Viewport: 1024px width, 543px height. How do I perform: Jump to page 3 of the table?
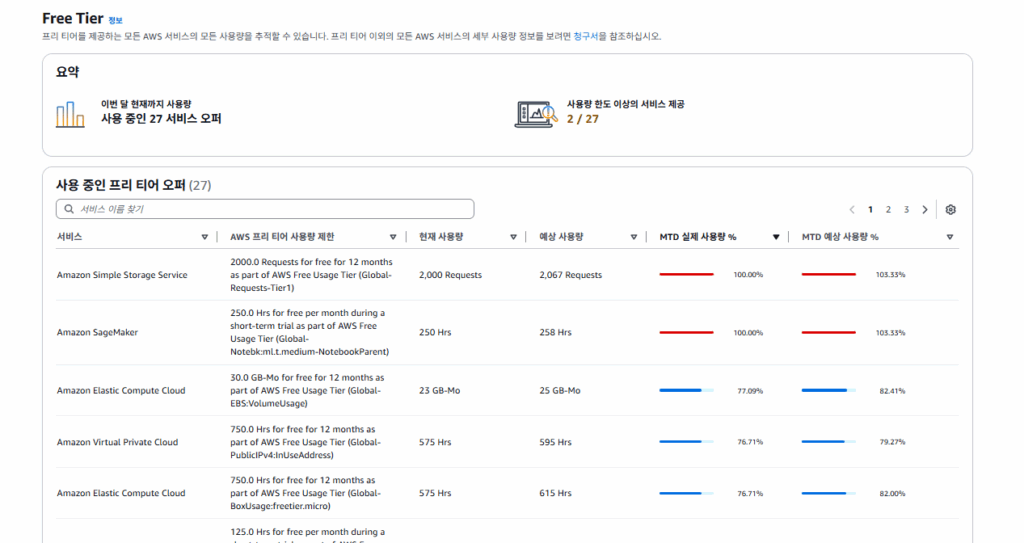pyautogui.click(x=906, y=210)
